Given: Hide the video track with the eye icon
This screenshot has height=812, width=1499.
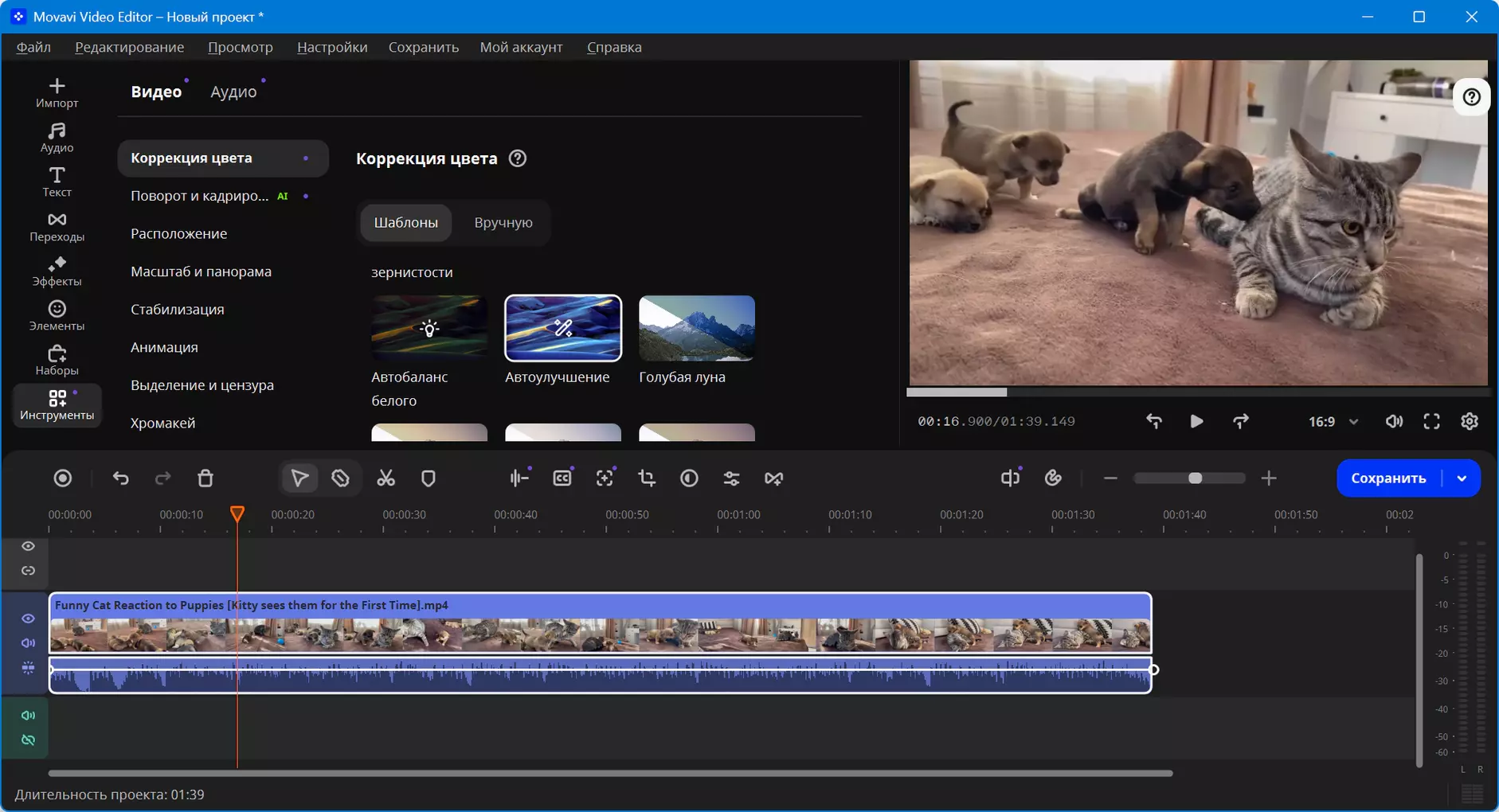Looking at the screenshot, I should [28, 619].
